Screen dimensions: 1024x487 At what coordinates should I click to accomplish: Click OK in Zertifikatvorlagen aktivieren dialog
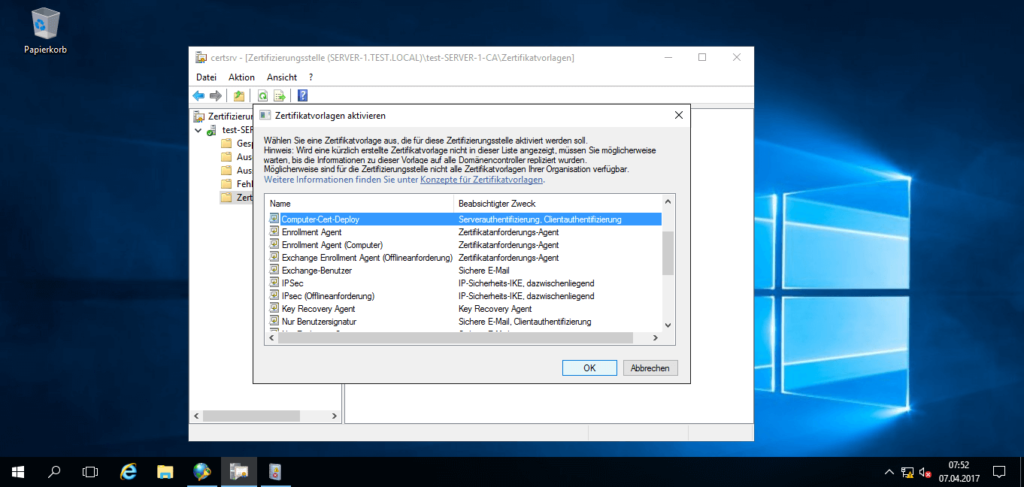[x=589, y=368]
